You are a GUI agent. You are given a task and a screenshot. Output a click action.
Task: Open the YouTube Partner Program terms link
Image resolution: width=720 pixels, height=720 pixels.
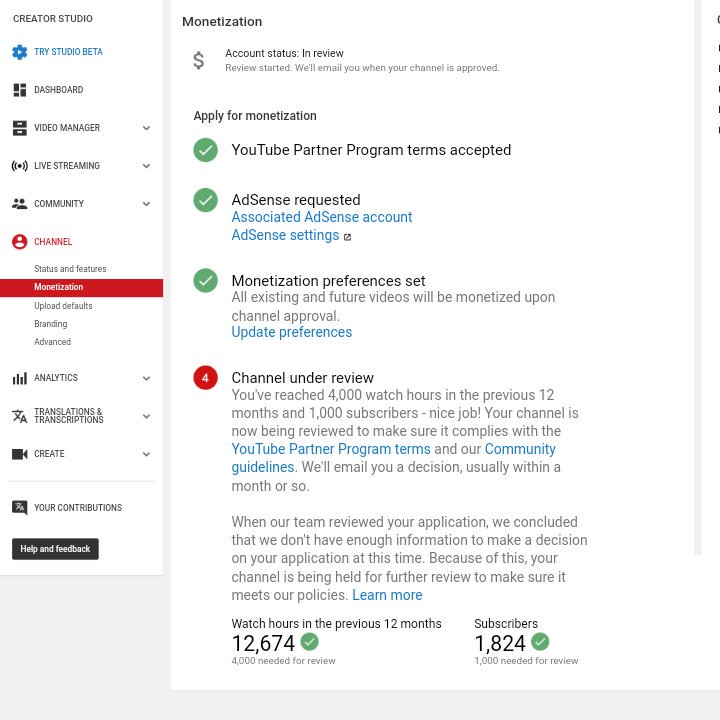(x=331, y=449)
